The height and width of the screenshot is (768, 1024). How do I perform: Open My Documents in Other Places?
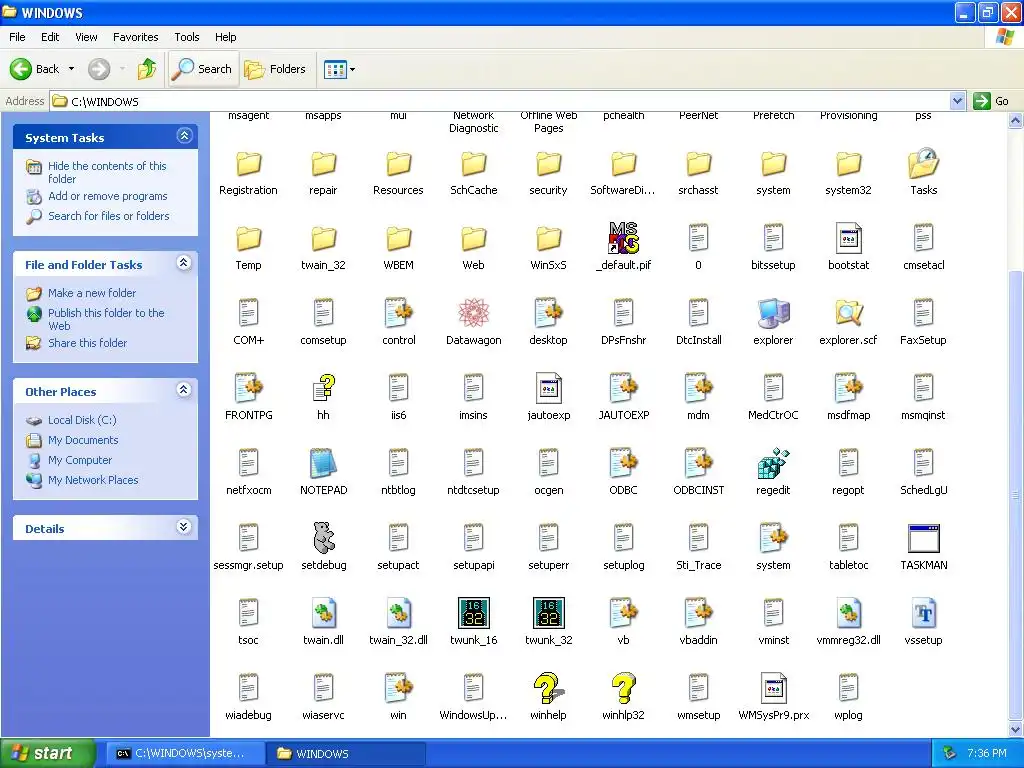[83, 440]
